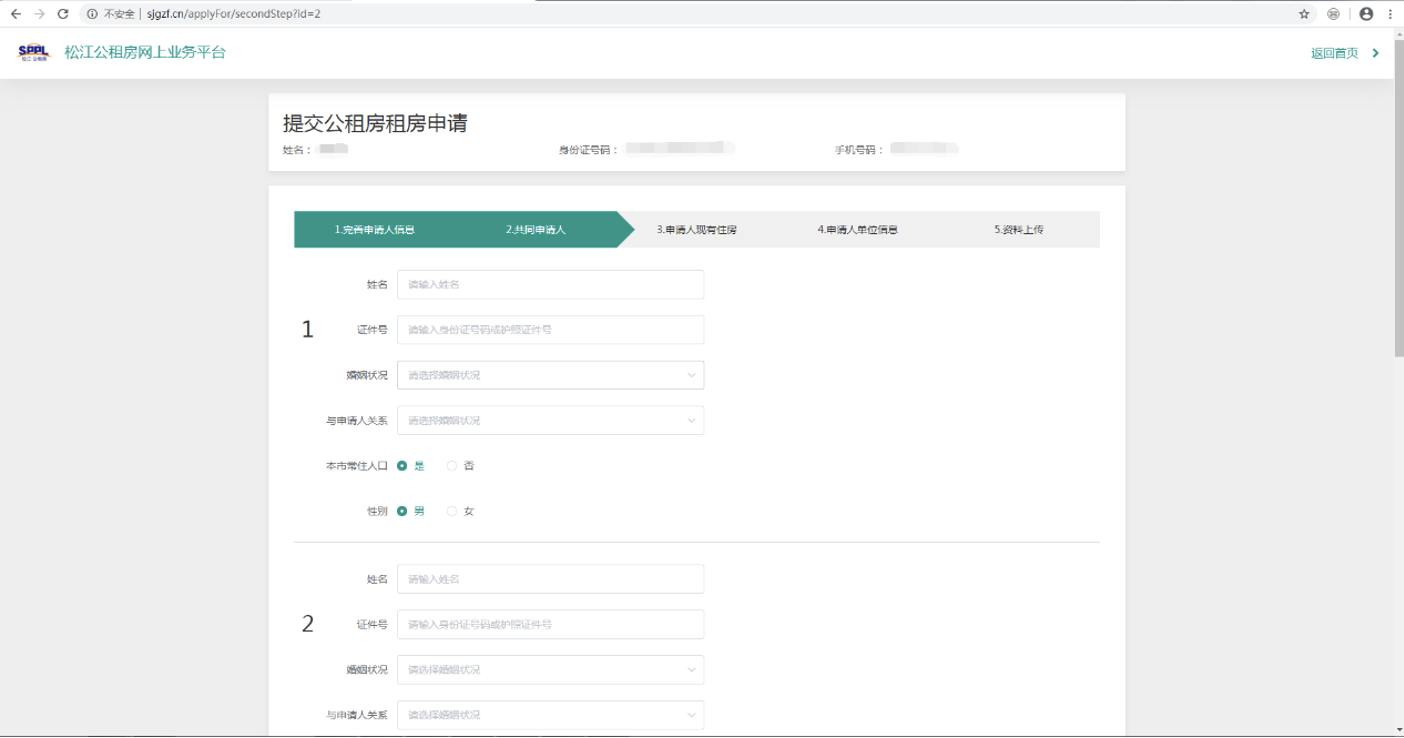Open Chrome three-dot menu
This screenshot has height=738, width=1404.
[1390, 14]
